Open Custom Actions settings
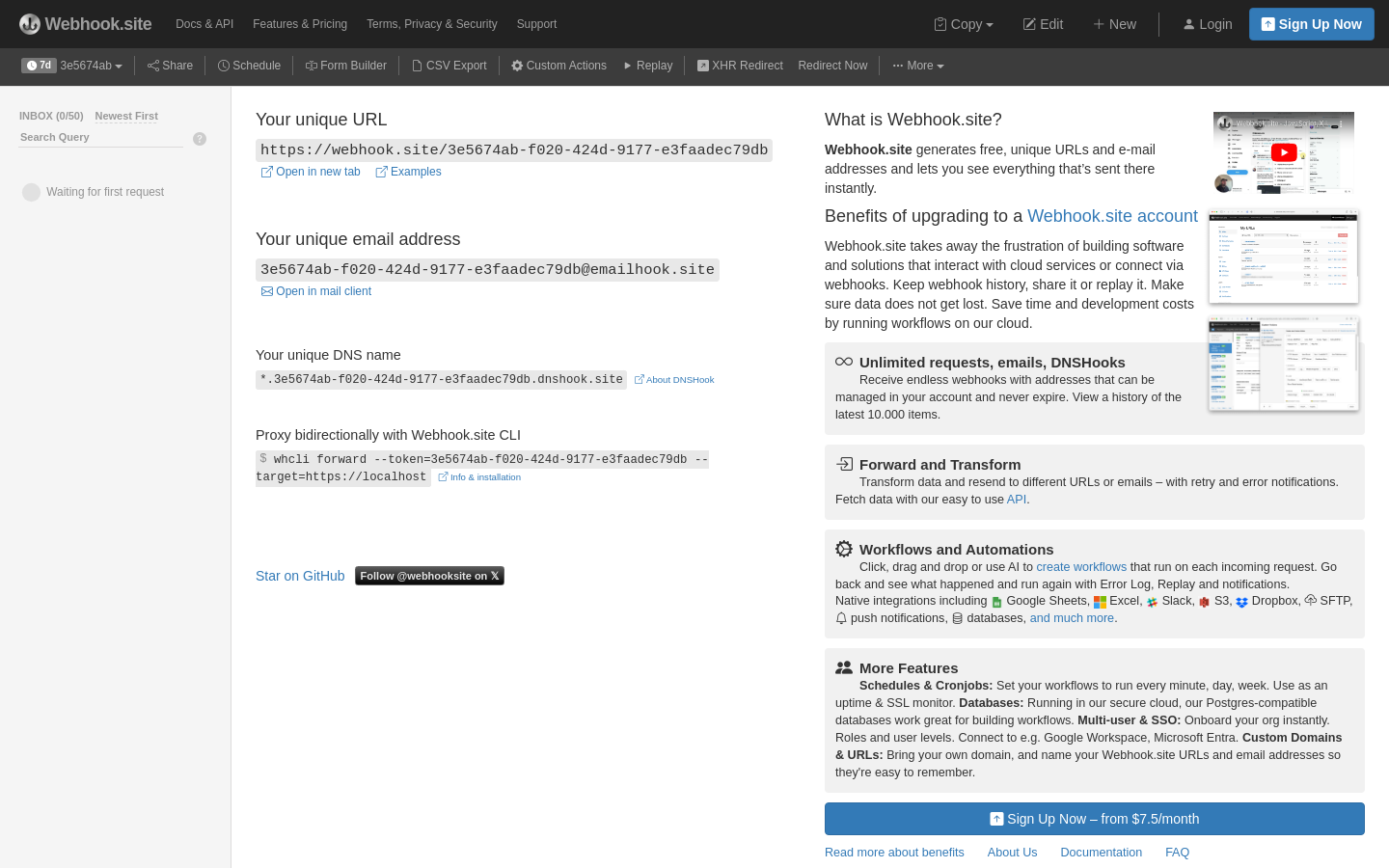 (x=558, y=66)
